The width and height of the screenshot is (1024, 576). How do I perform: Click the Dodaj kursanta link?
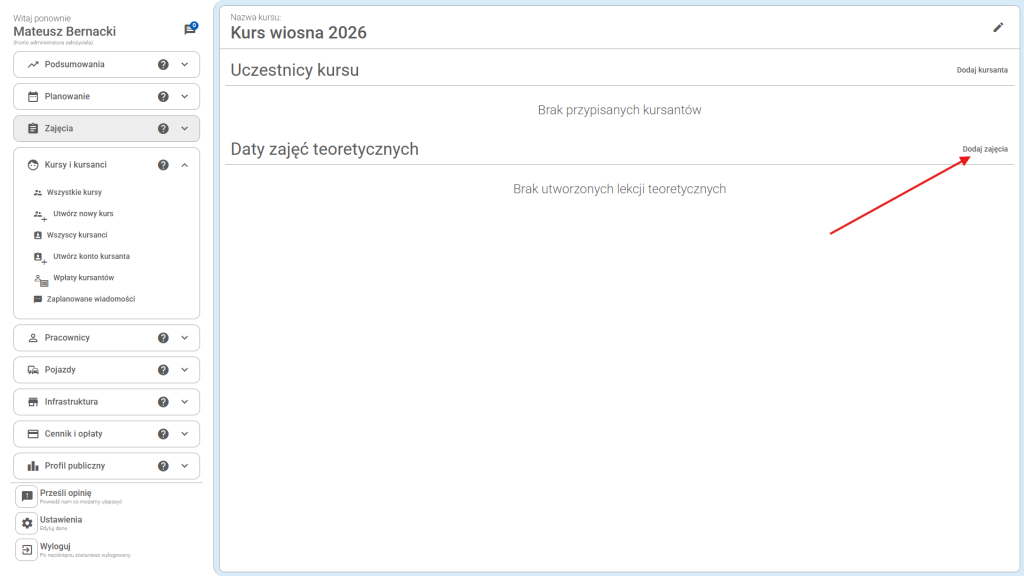pos(981,71)
